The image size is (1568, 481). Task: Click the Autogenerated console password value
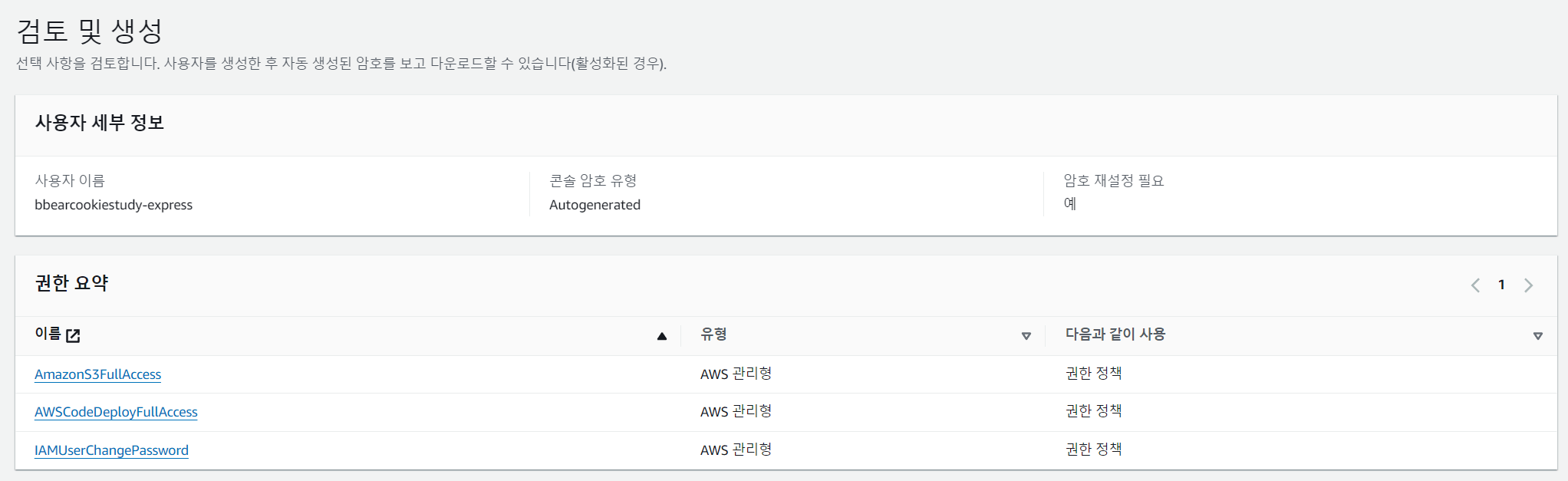[595, 205]
